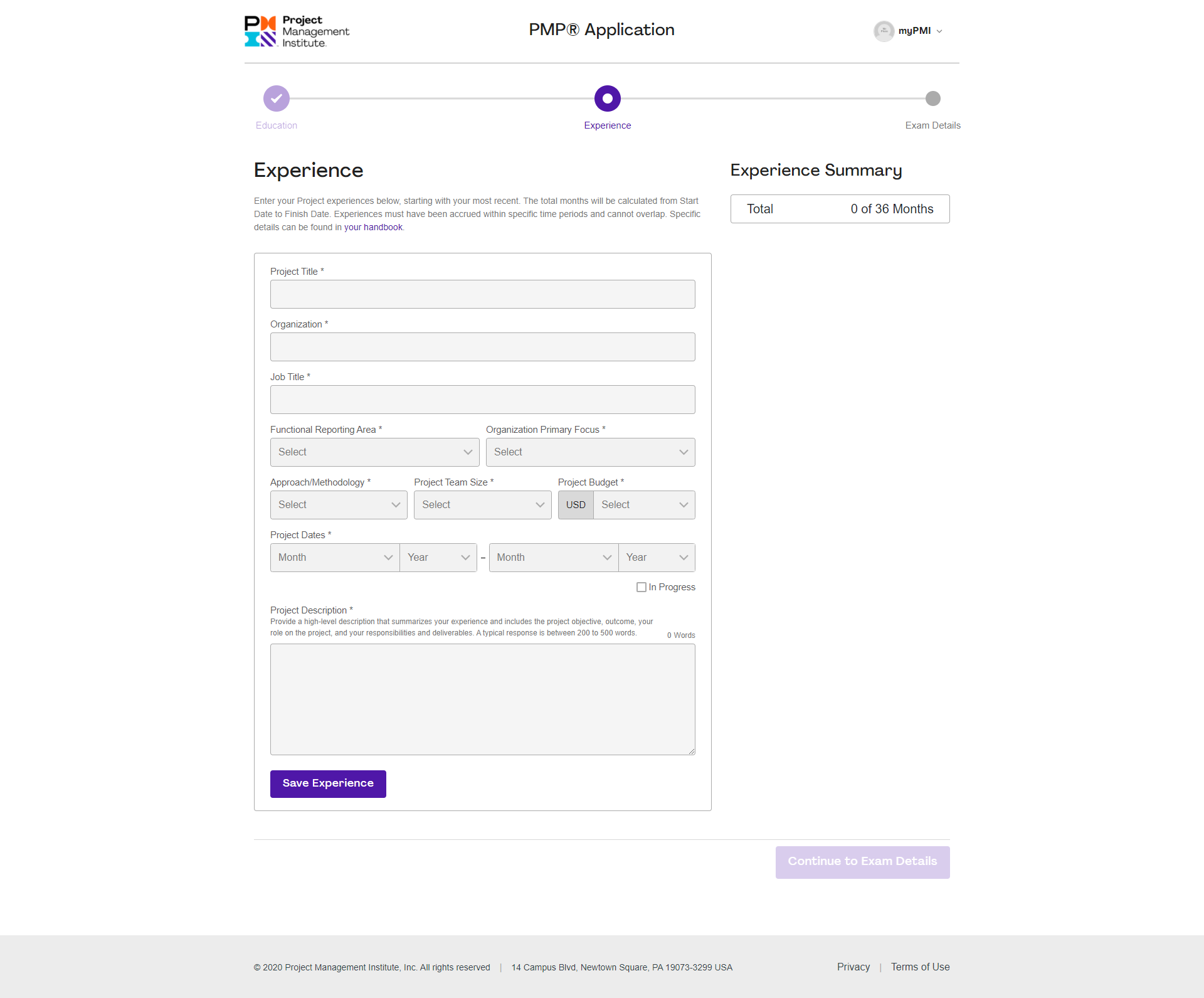This screenshot has height=998, width=1204.
Task: Click the Education step checkmark circle
Action: pyautogui.click(x=277, y=98)
